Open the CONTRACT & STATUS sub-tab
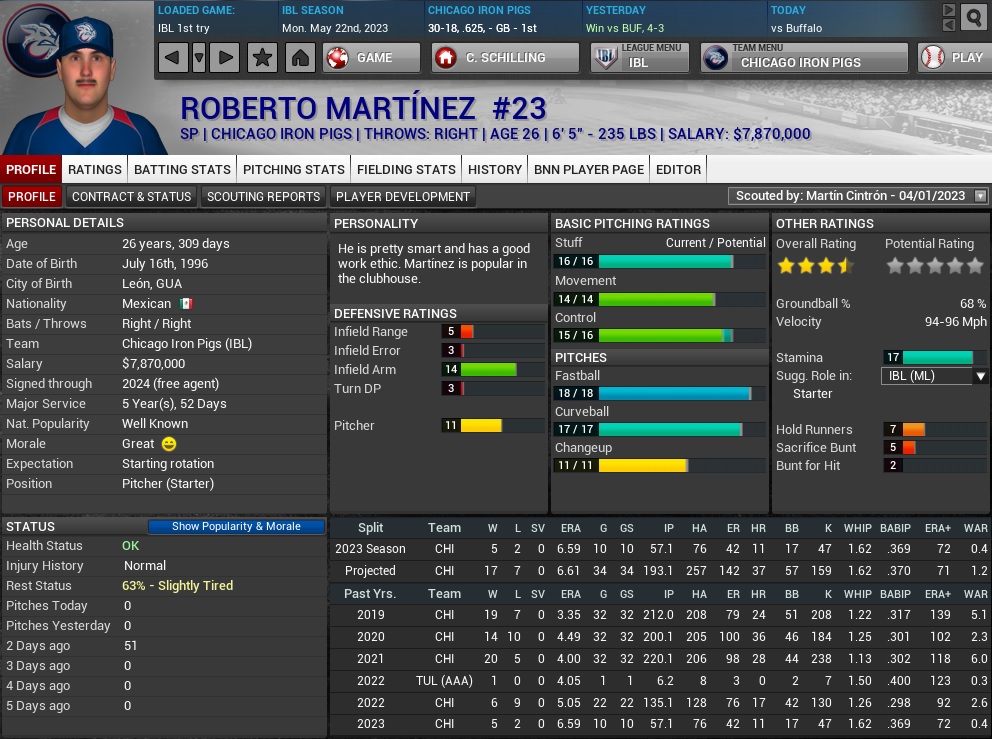 (132, 197)
